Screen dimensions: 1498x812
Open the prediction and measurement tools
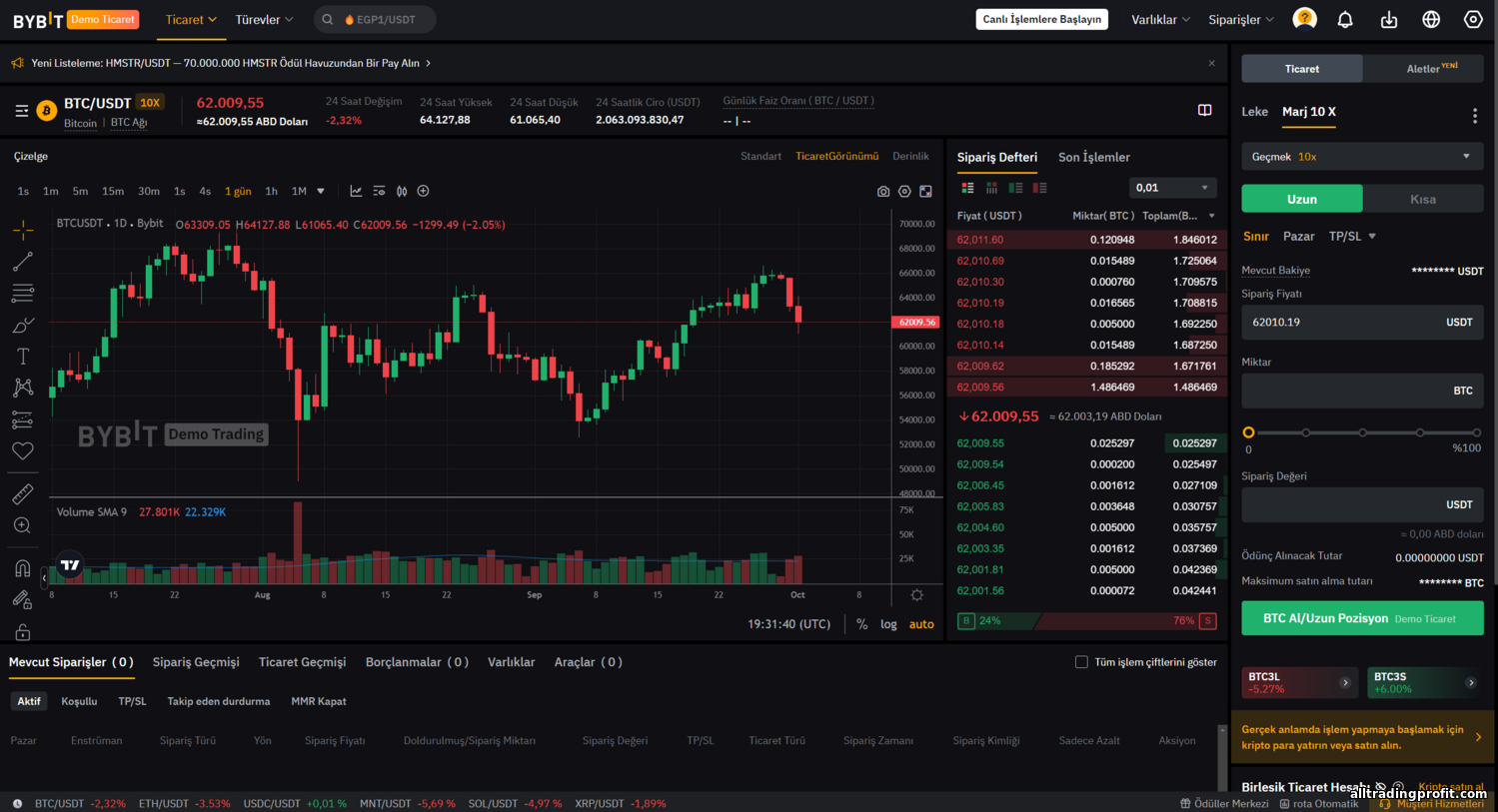tap(23, 419)
